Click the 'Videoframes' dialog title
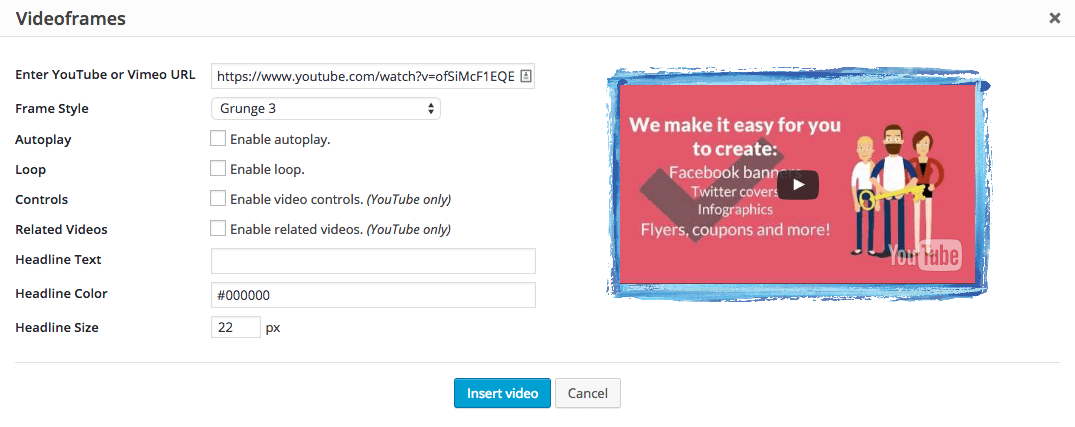 point(71,19)
